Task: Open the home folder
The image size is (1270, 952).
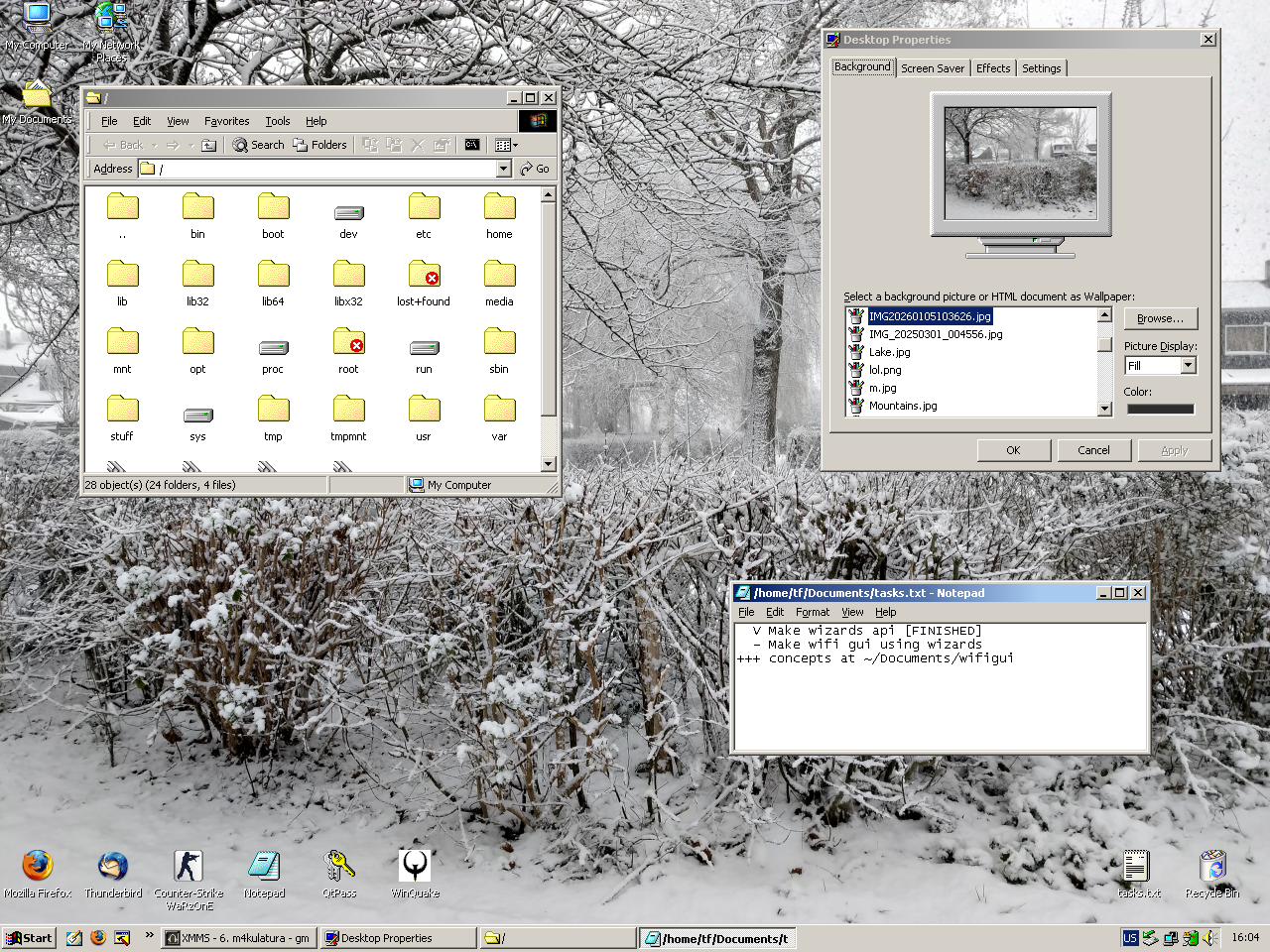Action: [499, 215]
